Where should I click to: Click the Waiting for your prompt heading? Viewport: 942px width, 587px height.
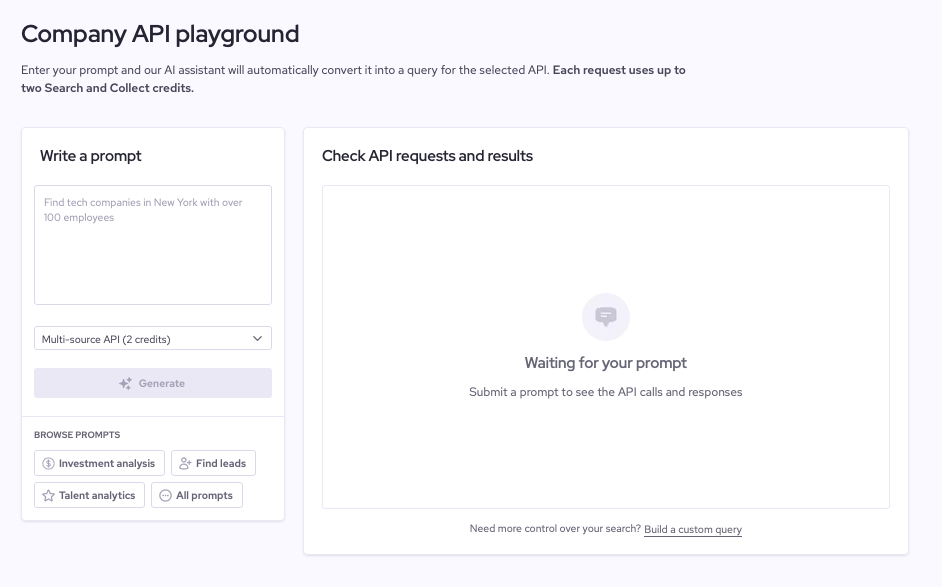[606, 363]
